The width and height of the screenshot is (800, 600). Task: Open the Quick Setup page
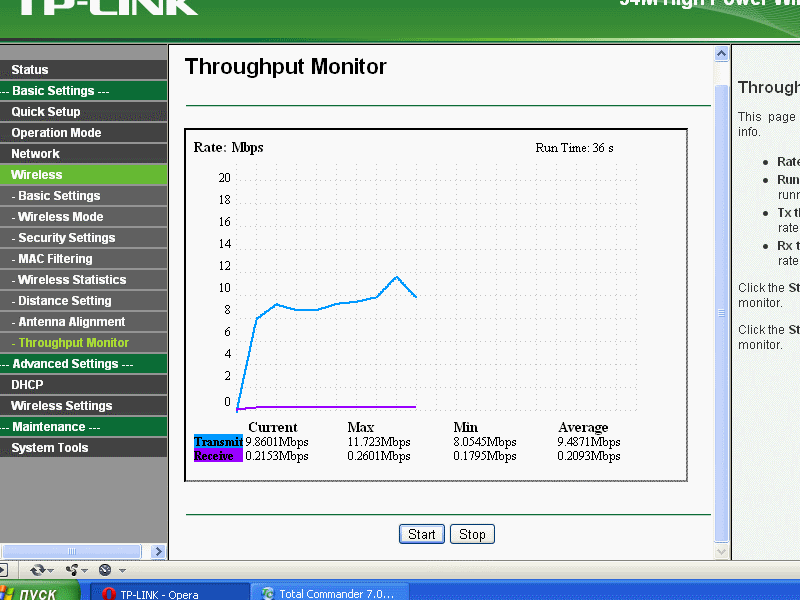click(83, 112)
